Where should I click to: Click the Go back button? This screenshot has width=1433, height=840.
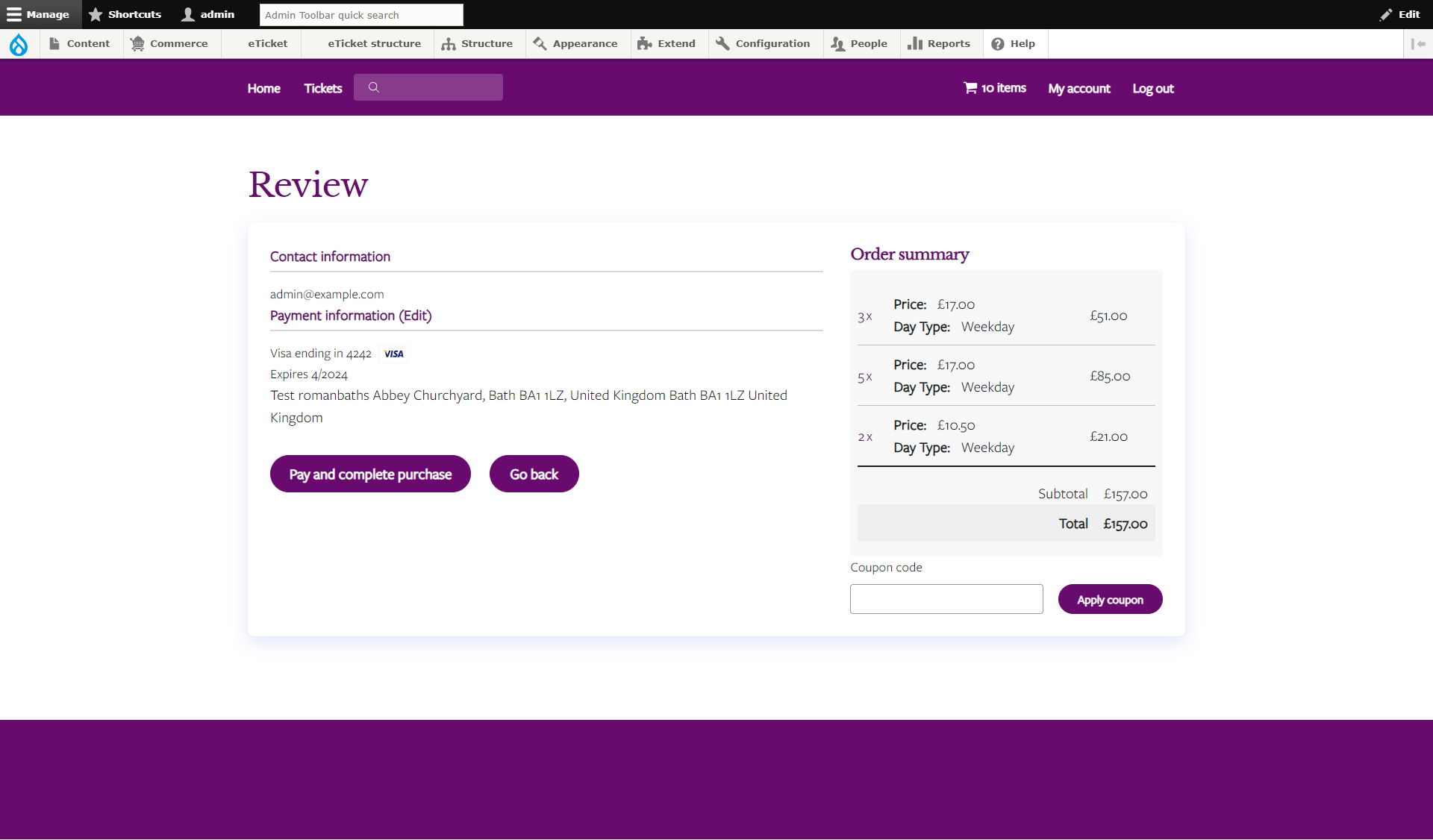[534, 474]
